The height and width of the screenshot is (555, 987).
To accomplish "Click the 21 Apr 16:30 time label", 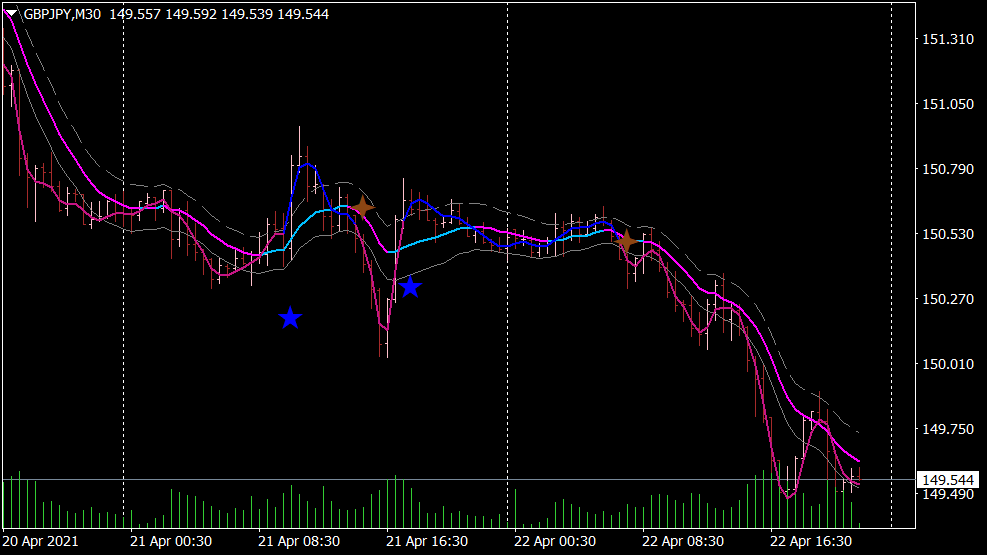I will (x=427, y=541).
